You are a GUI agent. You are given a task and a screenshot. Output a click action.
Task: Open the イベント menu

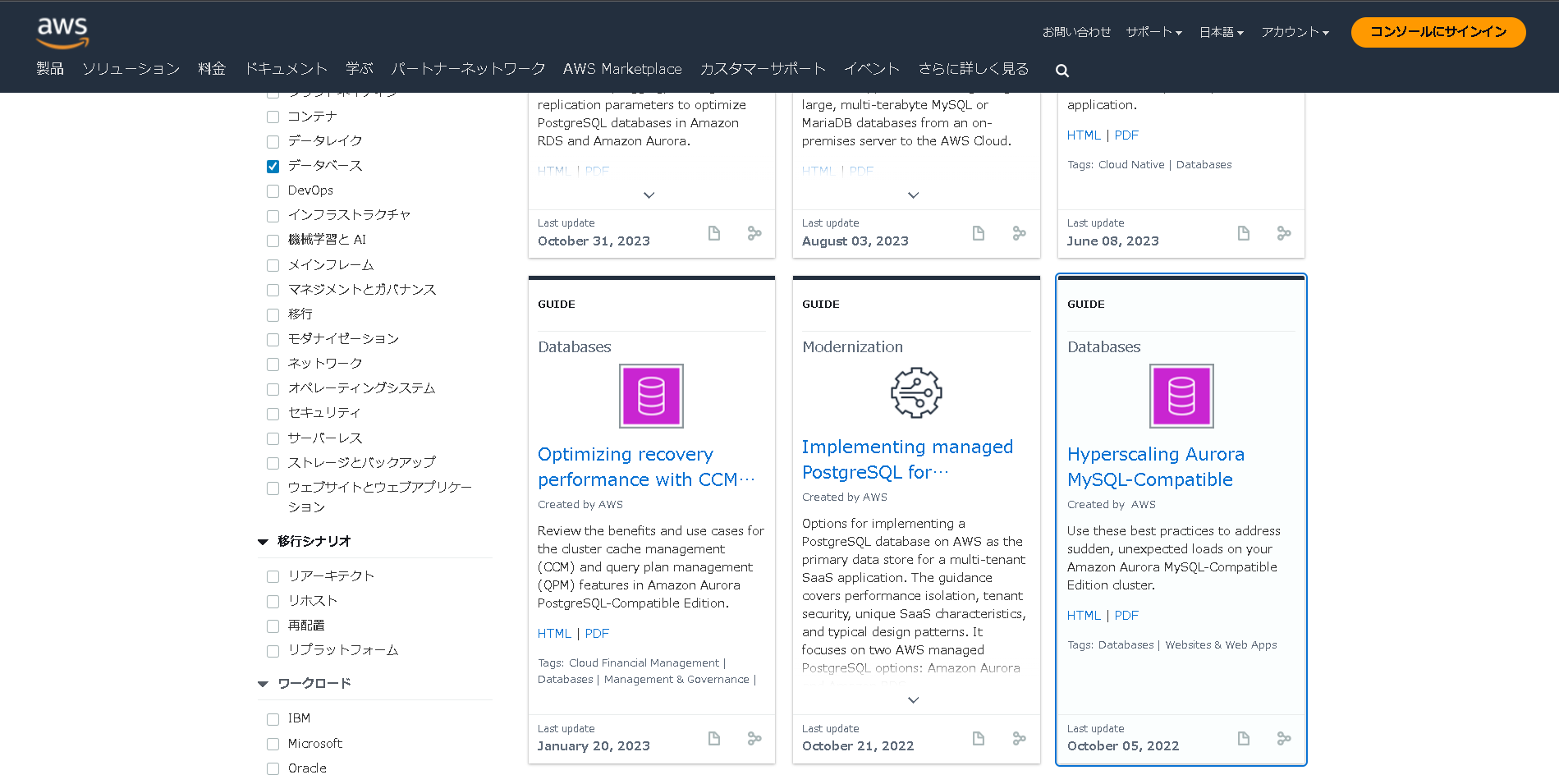(872, 69)
